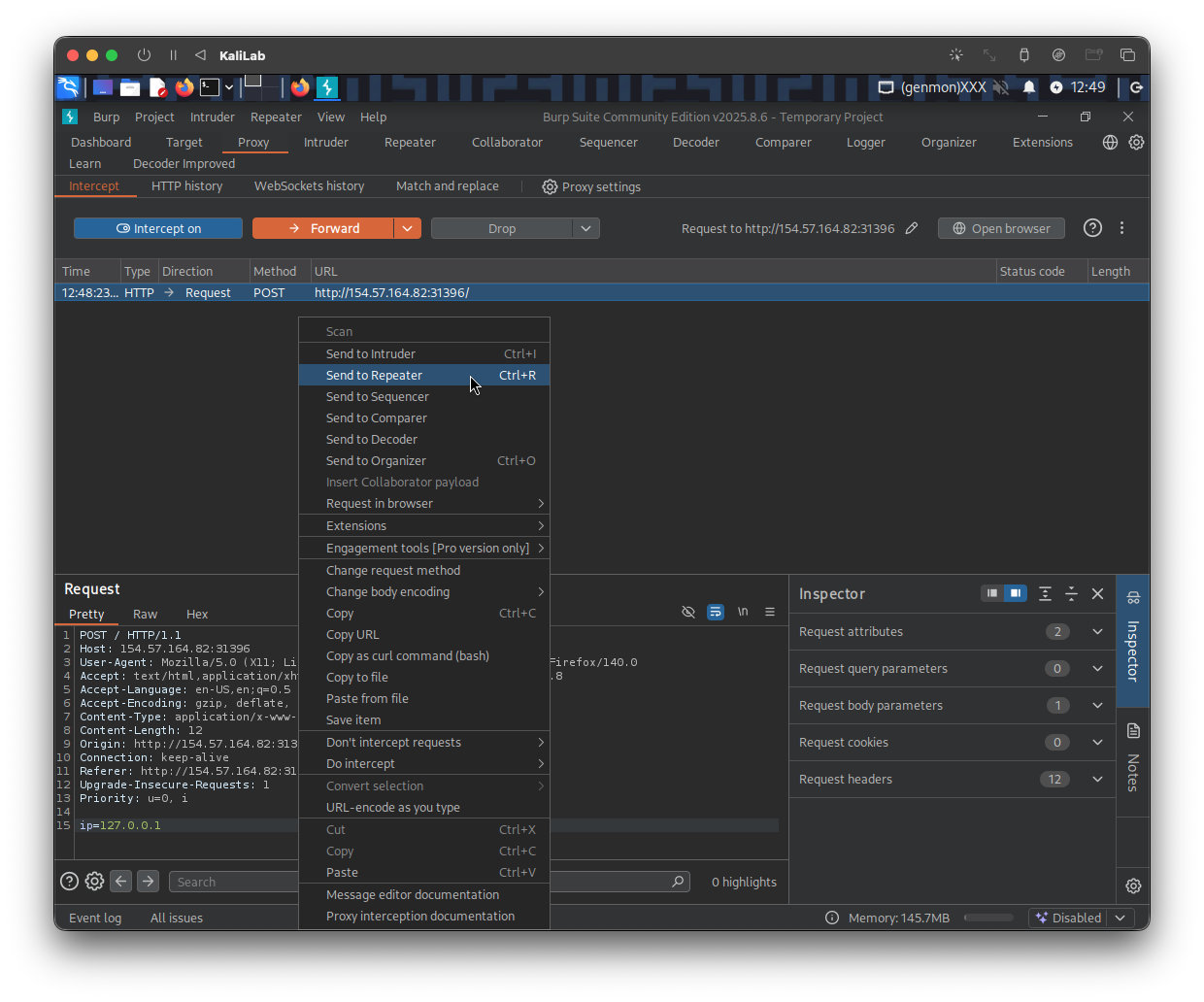Click the pencil icon to edit target
This screenshot has width=1204, height=1002.
coord(911,228)
